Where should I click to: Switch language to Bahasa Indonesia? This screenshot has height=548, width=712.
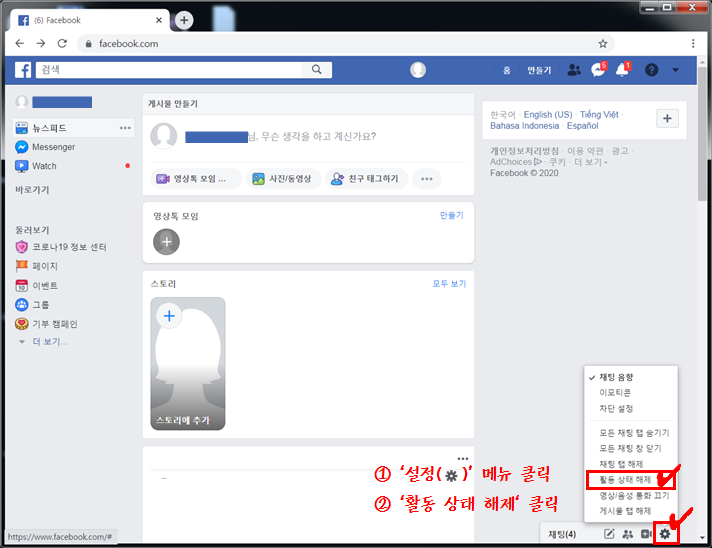[x=524, y=126]
